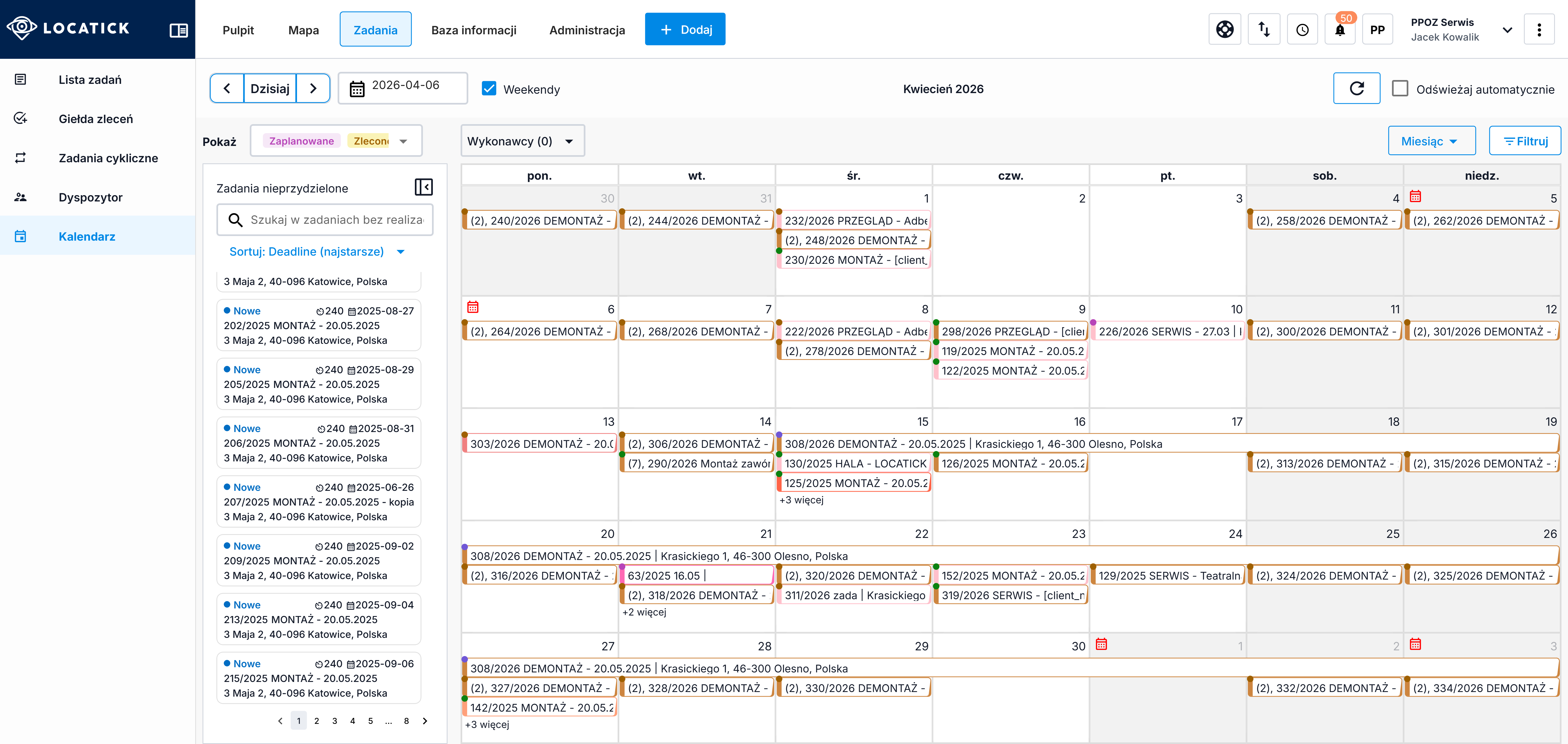Select Kalendarz in sidebar
1568x744 pixels.
click(97, 236)
